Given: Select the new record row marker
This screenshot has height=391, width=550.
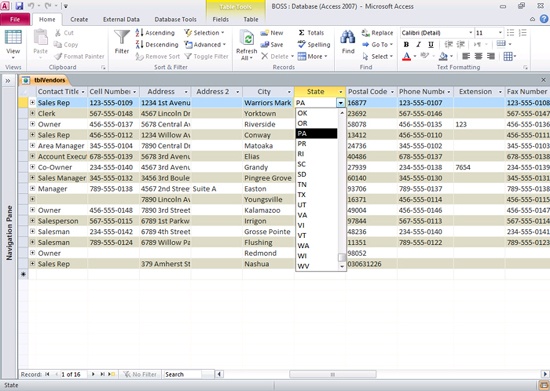Looking at the screenshot, I should click(x=23, y=274).
